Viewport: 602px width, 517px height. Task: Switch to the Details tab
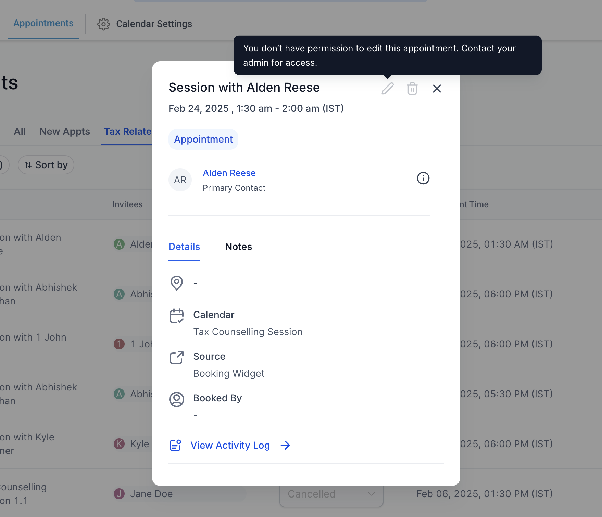point(184,247)
